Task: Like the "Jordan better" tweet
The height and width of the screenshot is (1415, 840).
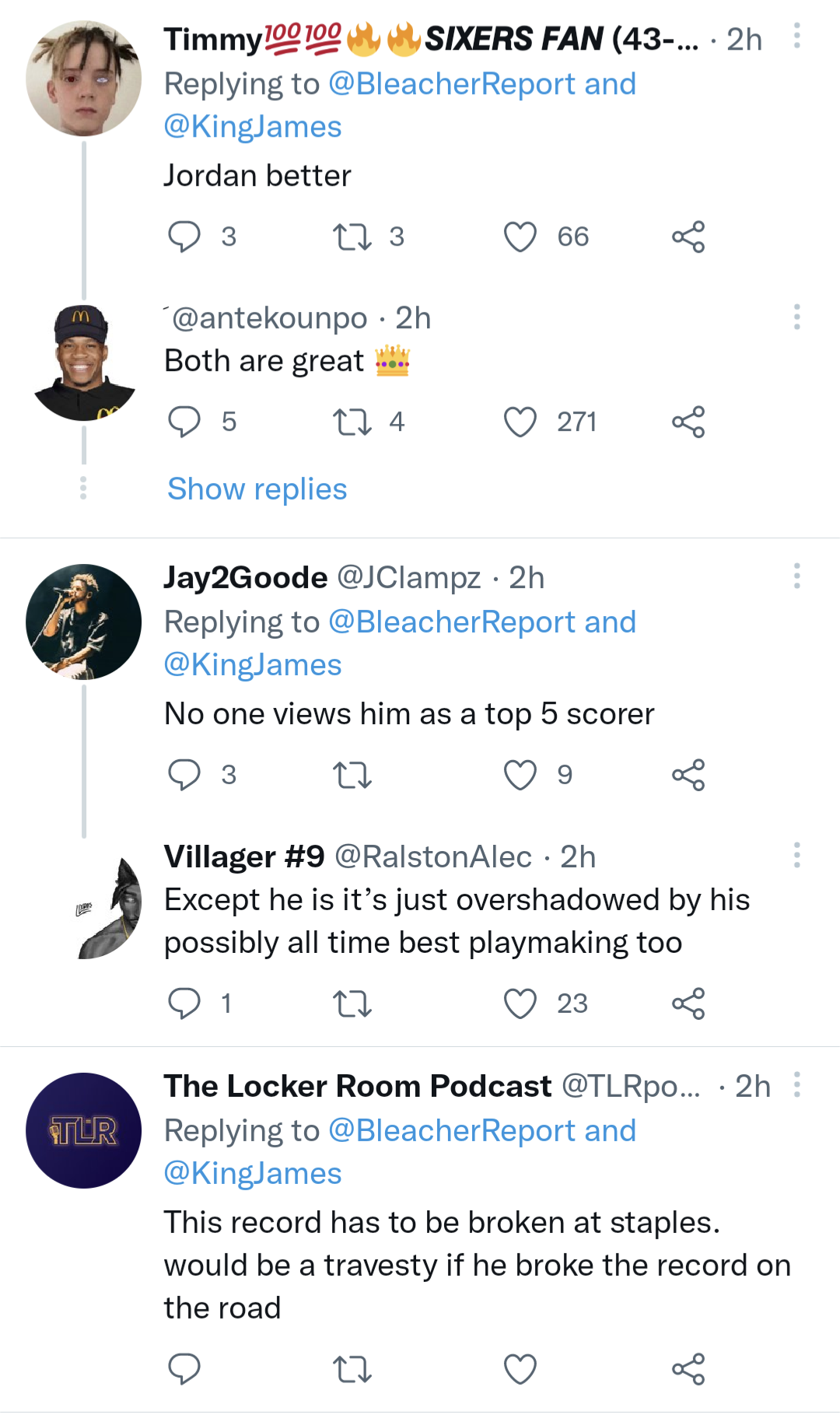Action: pyautogui.click(x=520, y=236)
